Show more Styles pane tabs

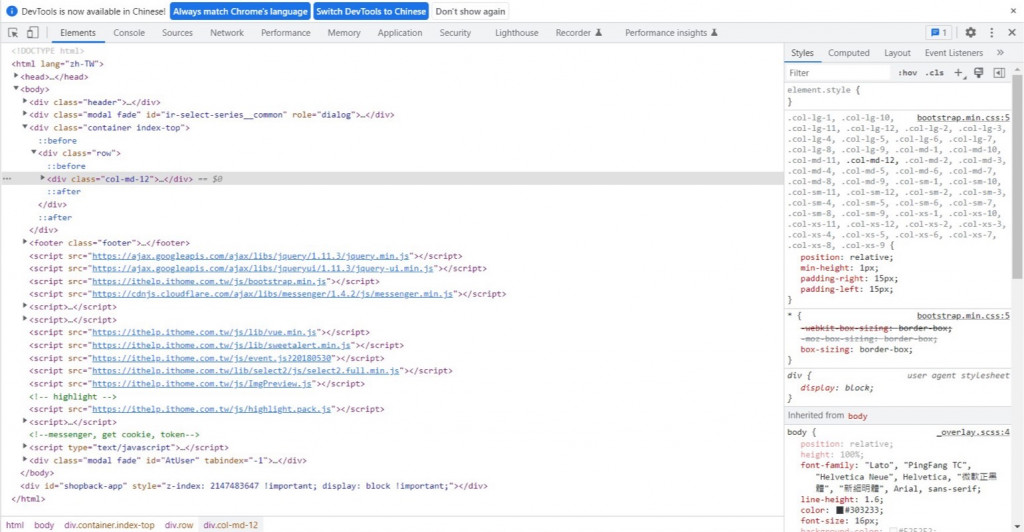click(x=1000, y=53)
